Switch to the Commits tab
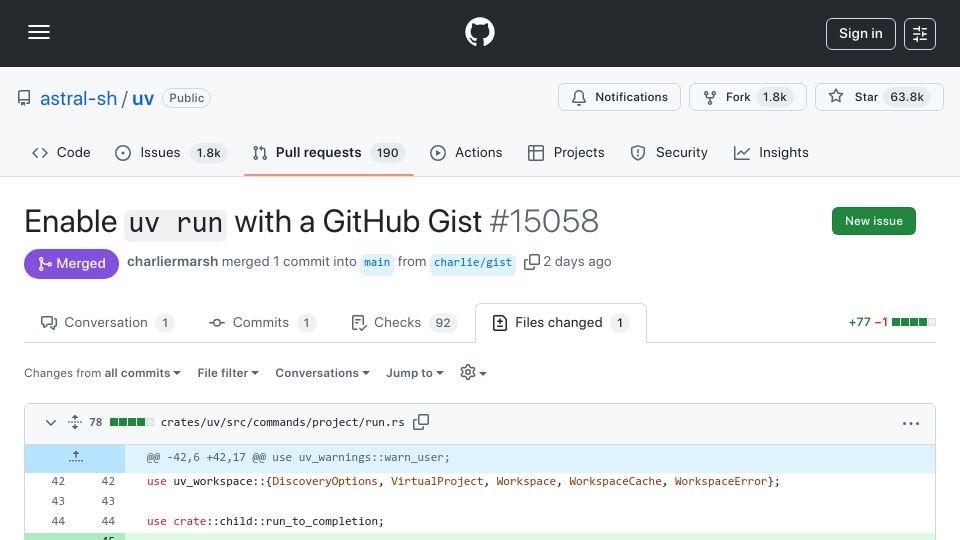Screen dimensions: 960x540 click(262, 323)
